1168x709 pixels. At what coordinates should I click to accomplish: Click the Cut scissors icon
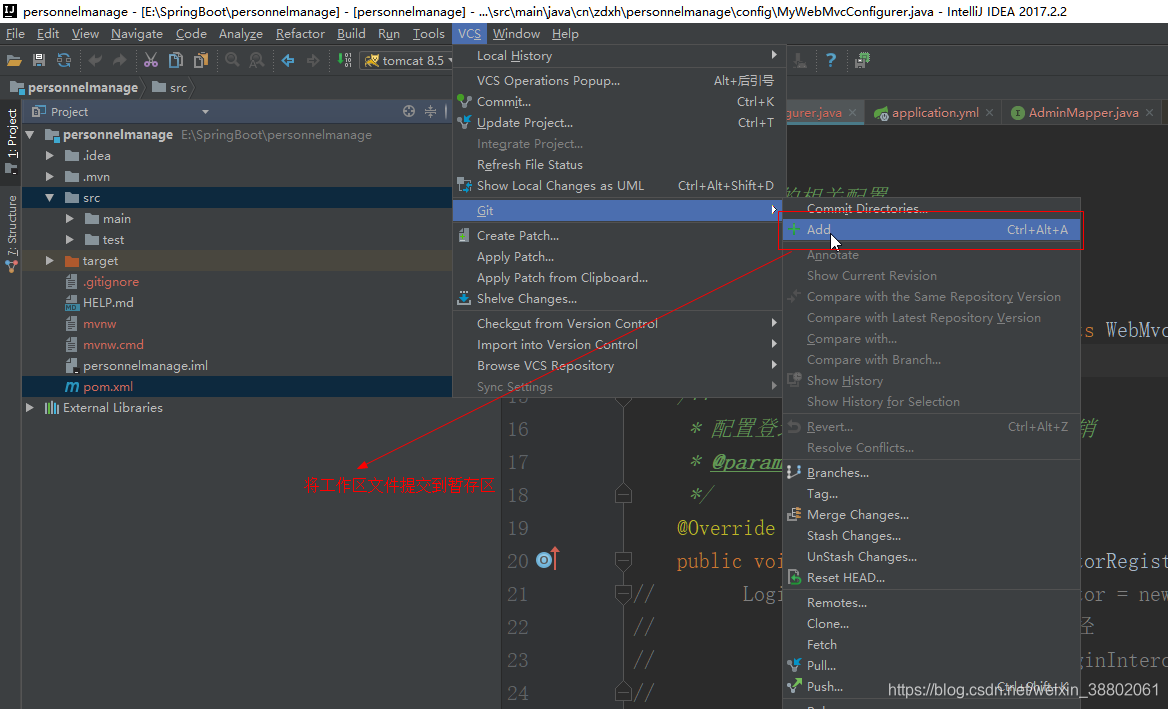[150, 60]
